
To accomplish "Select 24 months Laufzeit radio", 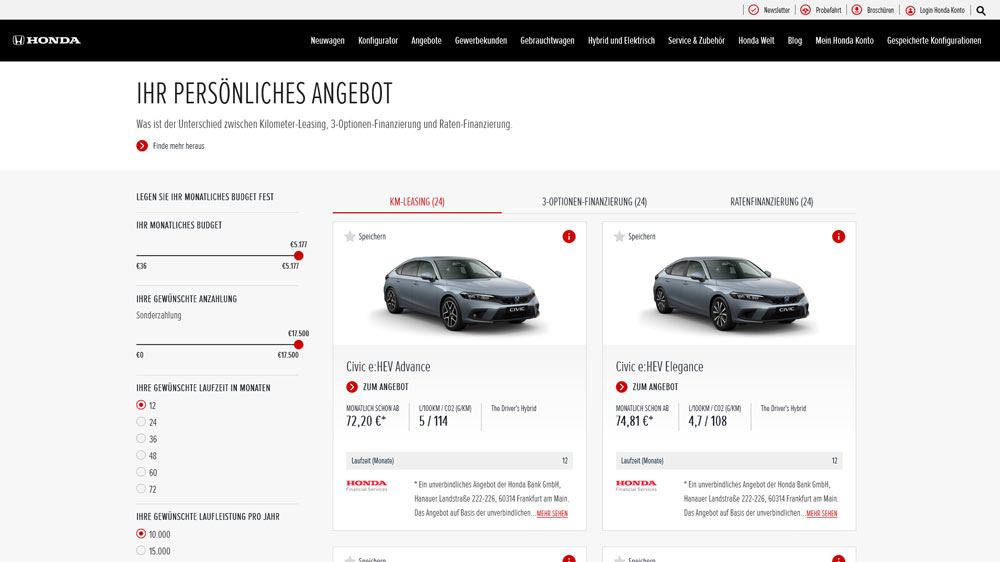I will coord(141,422).
